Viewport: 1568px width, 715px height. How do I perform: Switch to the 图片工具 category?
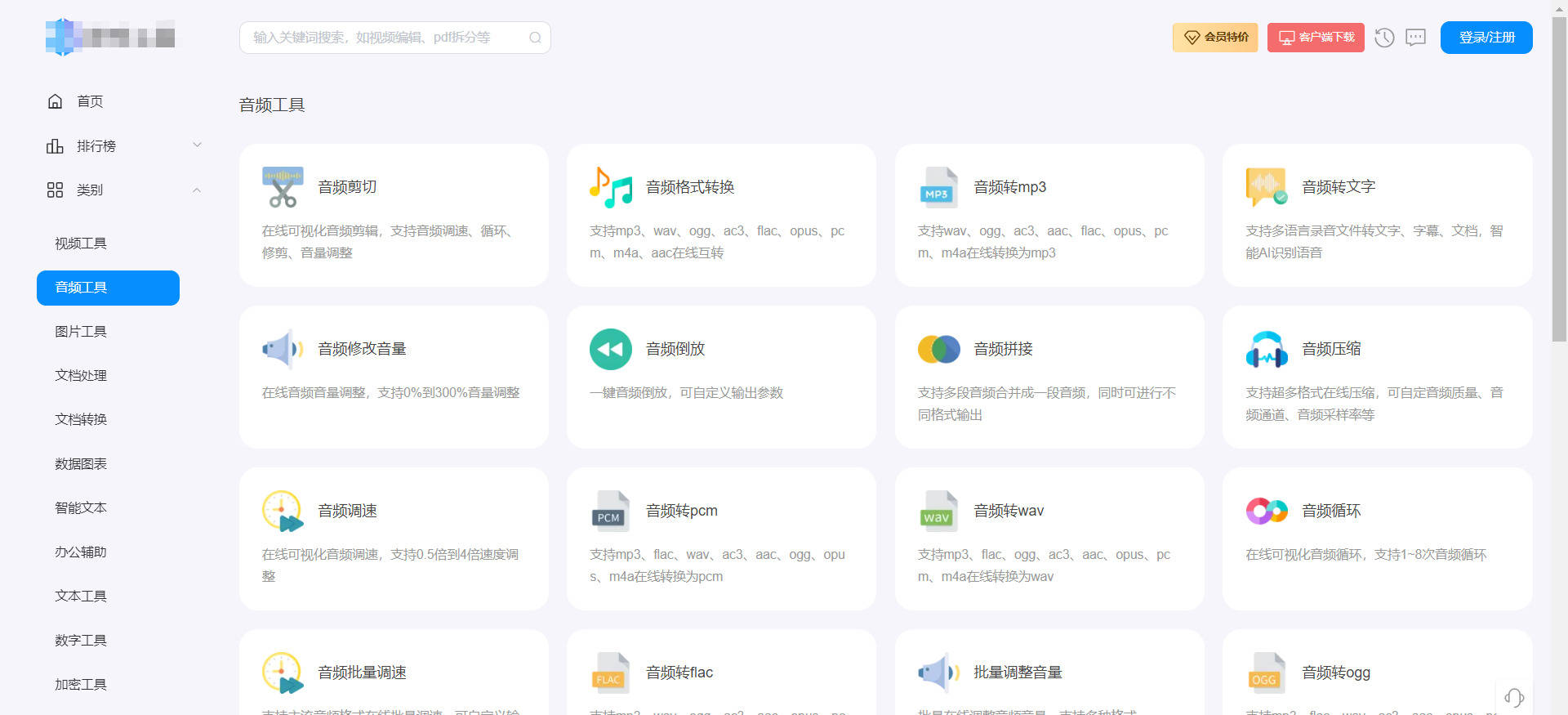(x=81, y=332)
